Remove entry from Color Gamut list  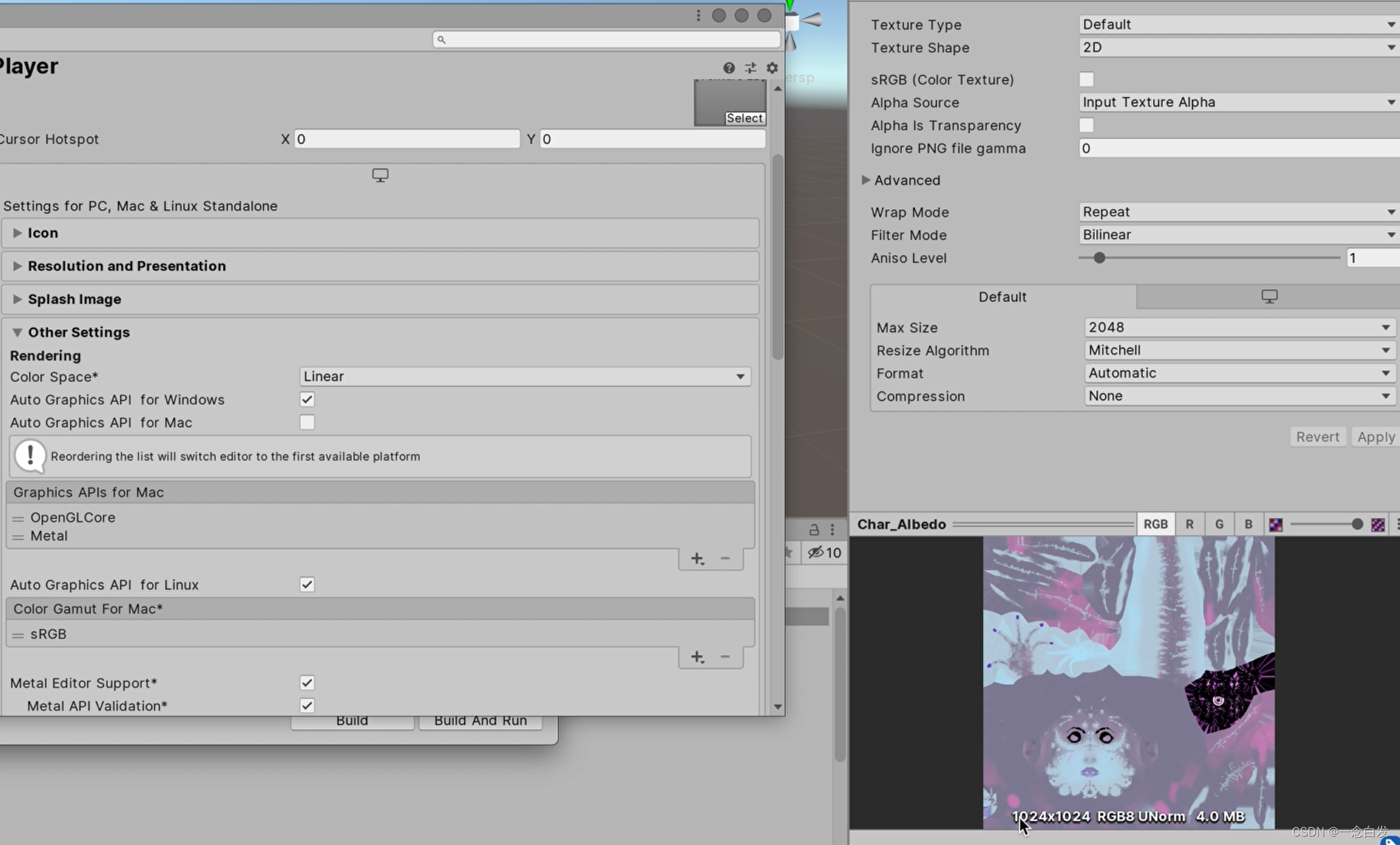[725, 657]
